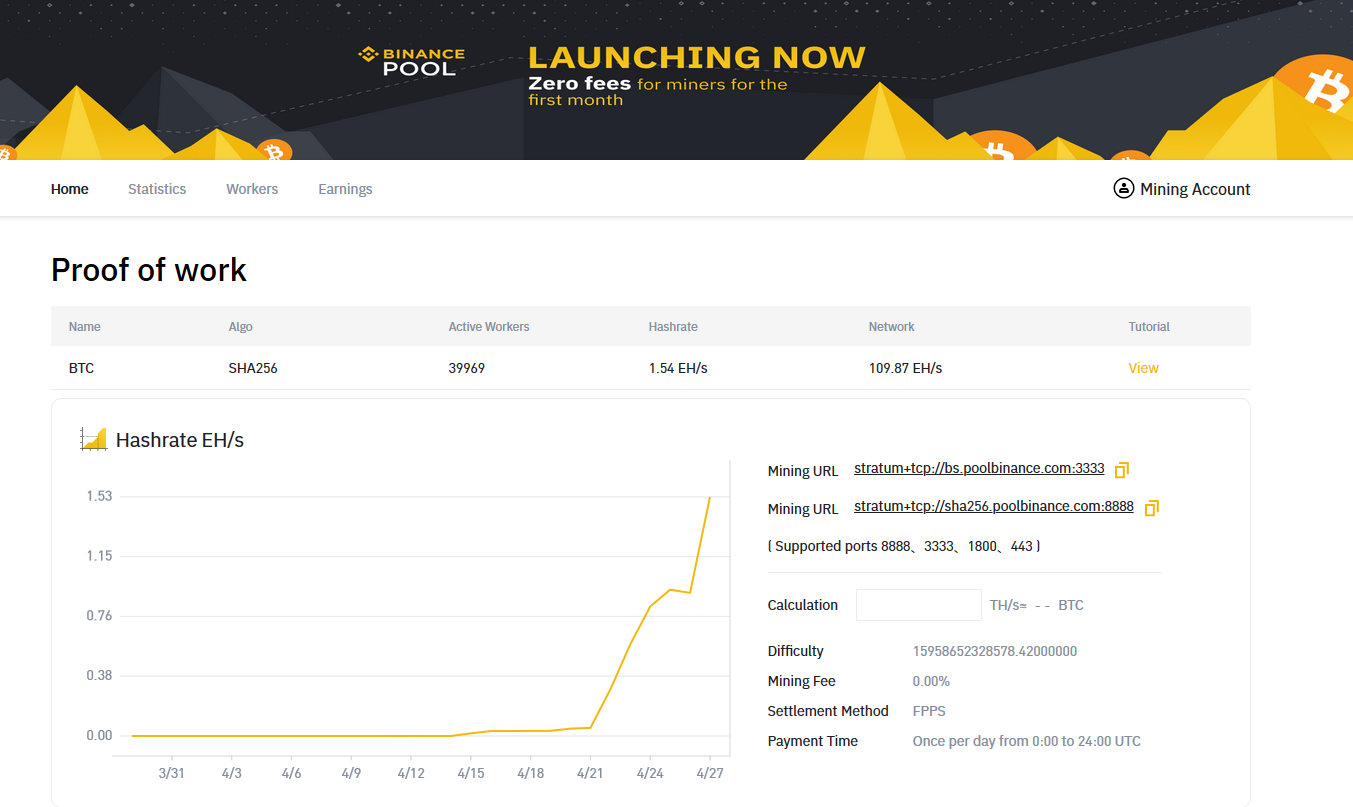Click the 39969 active workers value
1353x807 pixels.
467,368
